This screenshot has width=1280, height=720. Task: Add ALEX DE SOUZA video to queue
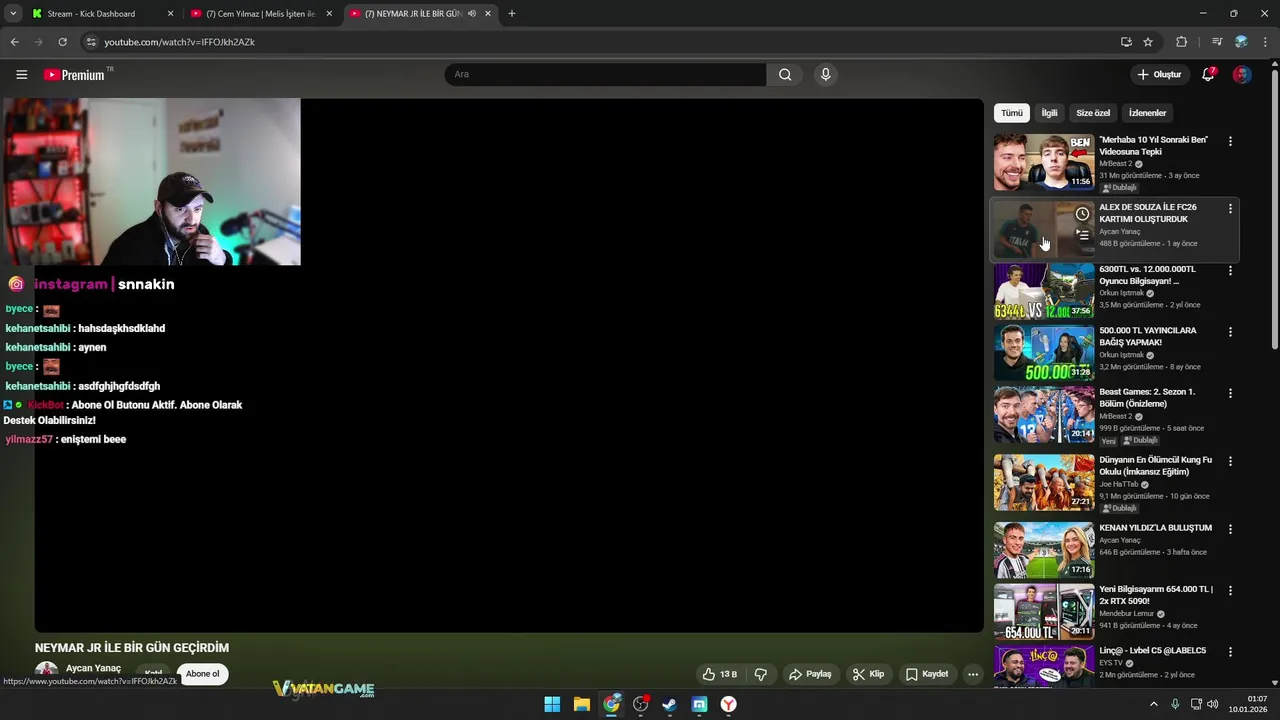click(1082, 235)
